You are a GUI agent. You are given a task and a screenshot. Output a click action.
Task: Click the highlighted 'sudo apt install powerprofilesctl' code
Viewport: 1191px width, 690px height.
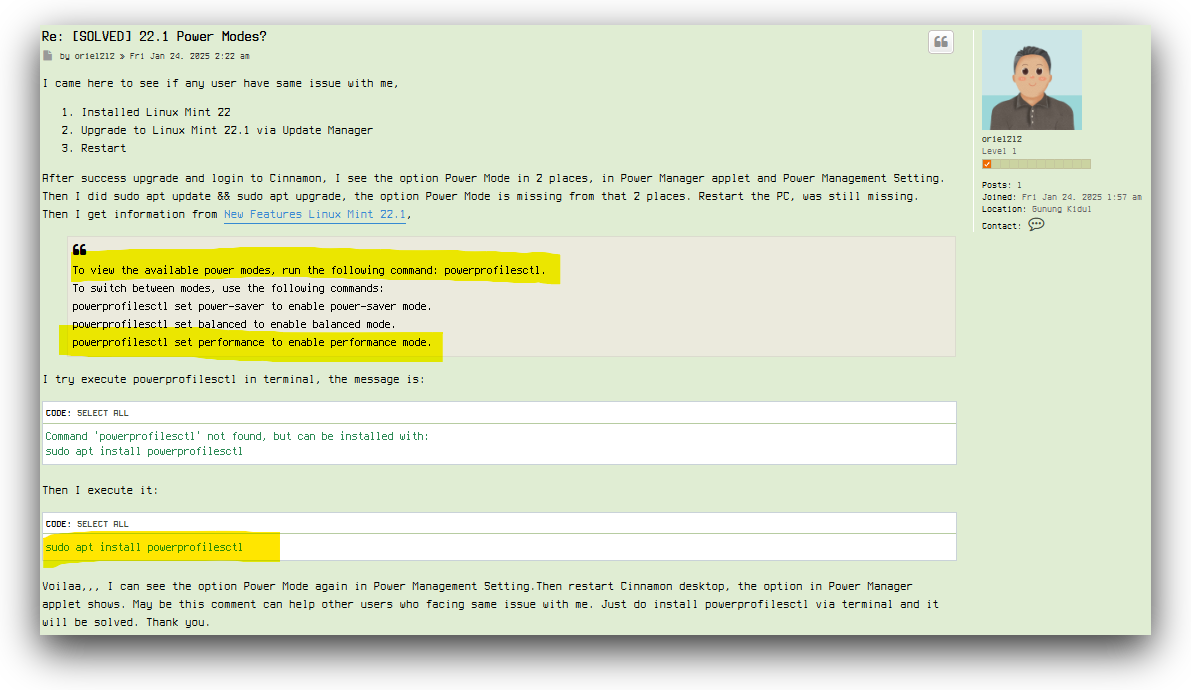click(144, 547)
